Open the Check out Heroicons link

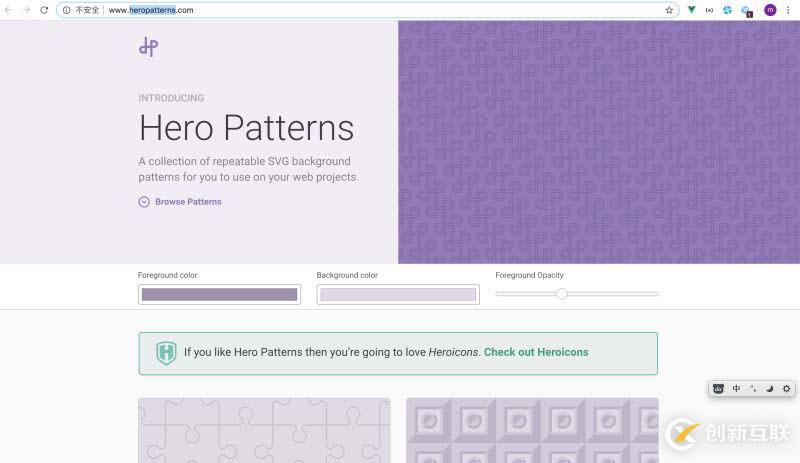tap(536, 352)
